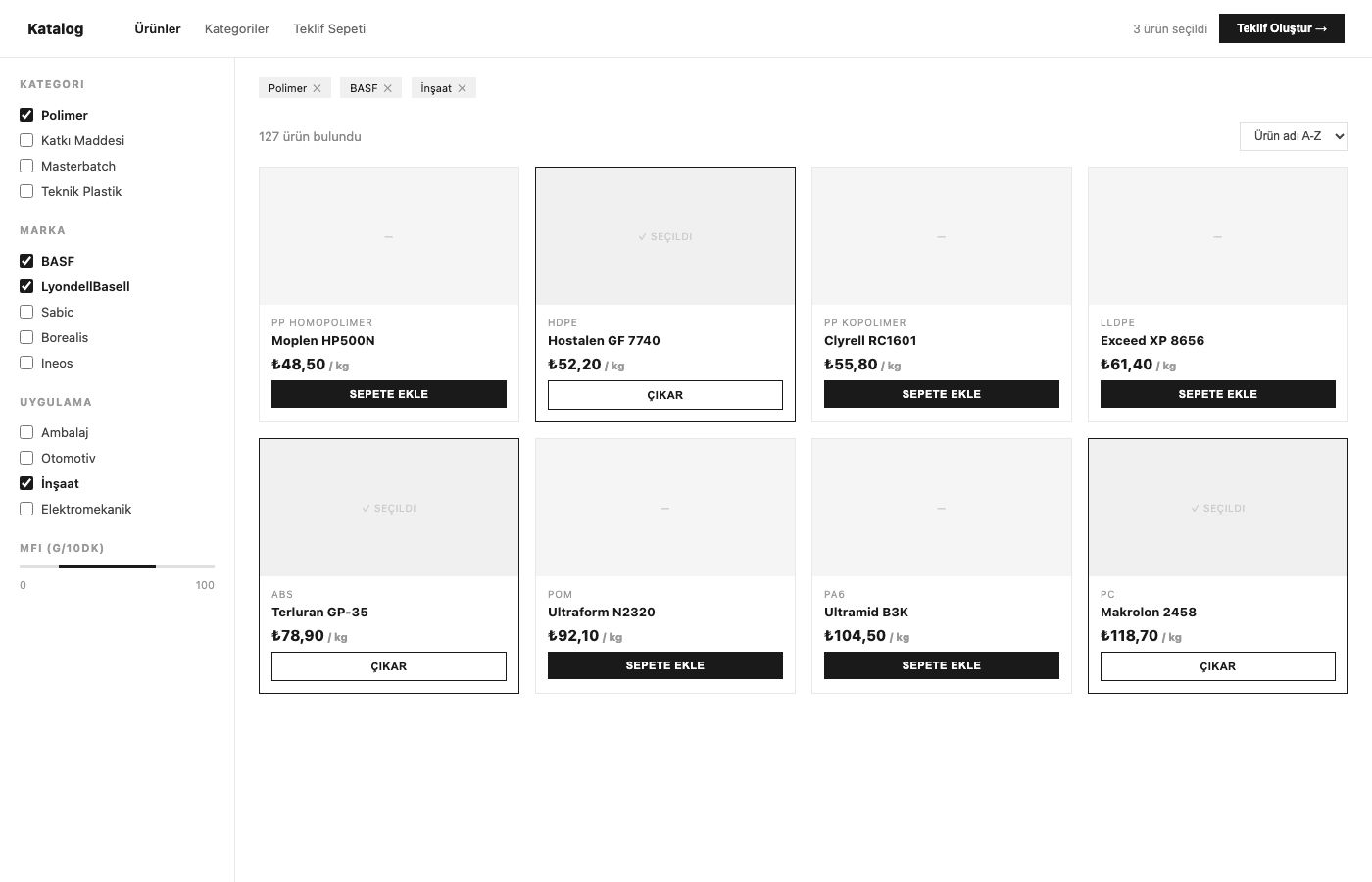Click the 3 ürün seçildi status text
Image resolution: width=1372 pixels, height=882 pixels.
(x=1170, y=29)
